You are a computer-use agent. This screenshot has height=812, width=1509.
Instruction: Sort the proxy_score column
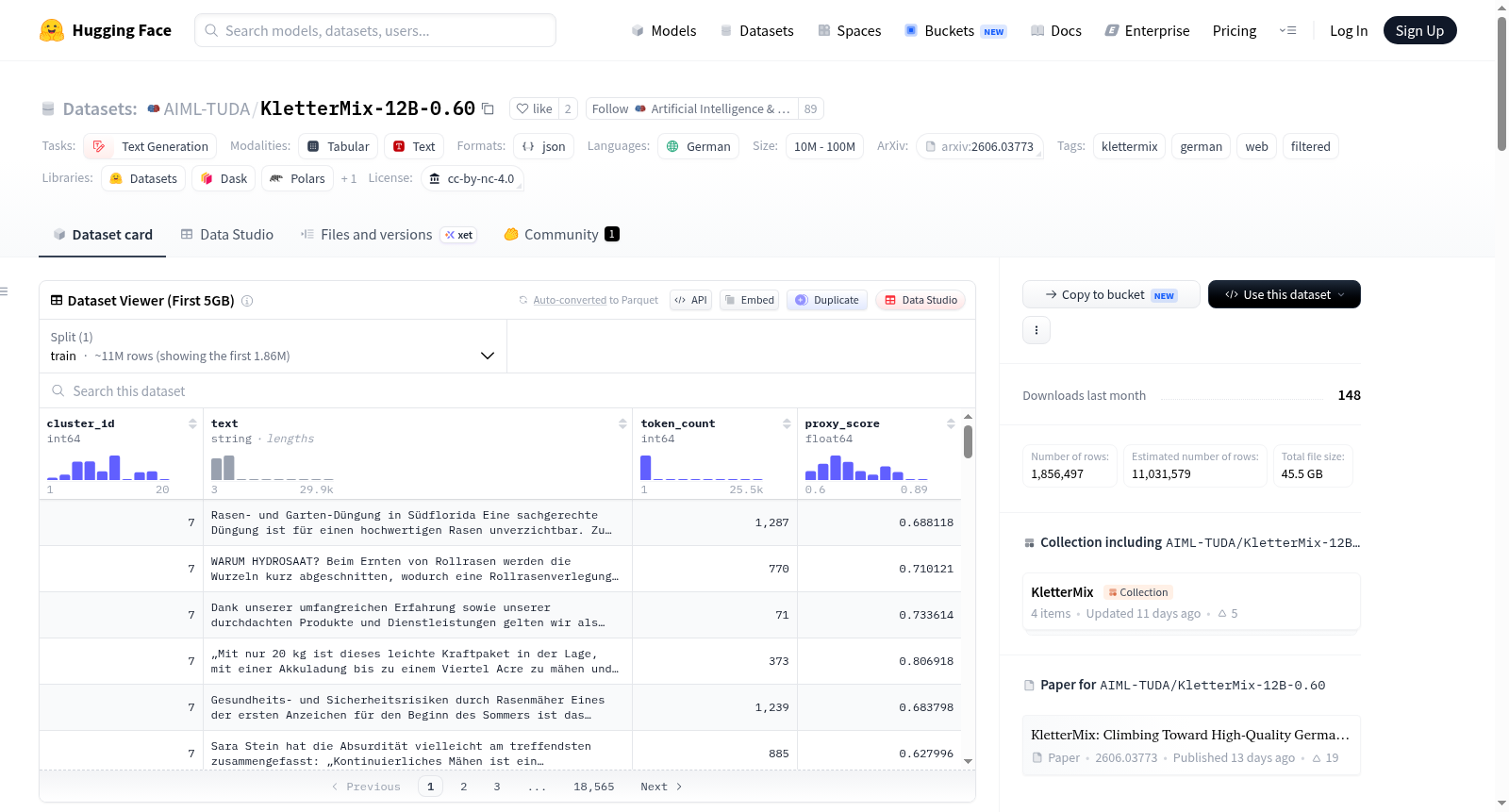tap(951, 424)
